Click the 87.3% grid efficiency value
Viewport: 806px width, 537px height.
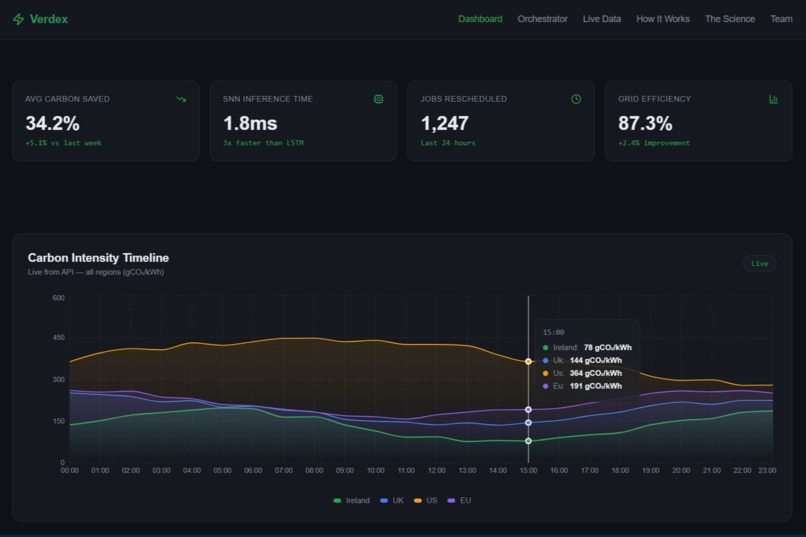point(645,123)
